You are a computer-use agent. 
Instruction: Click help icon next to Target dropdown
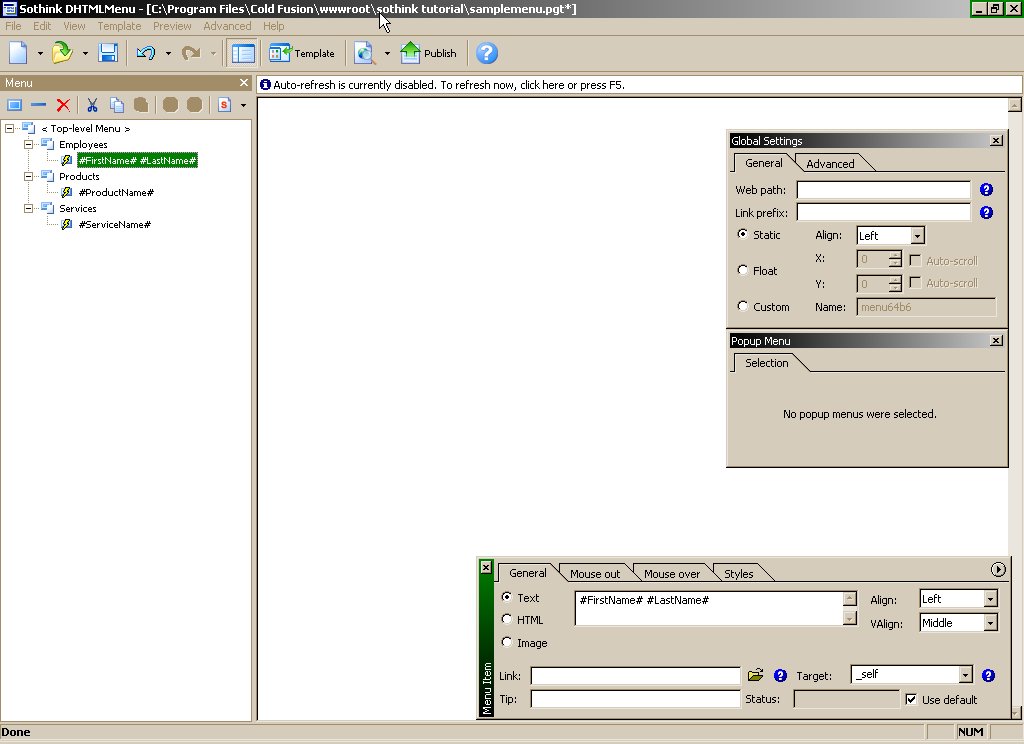[988, 675]
